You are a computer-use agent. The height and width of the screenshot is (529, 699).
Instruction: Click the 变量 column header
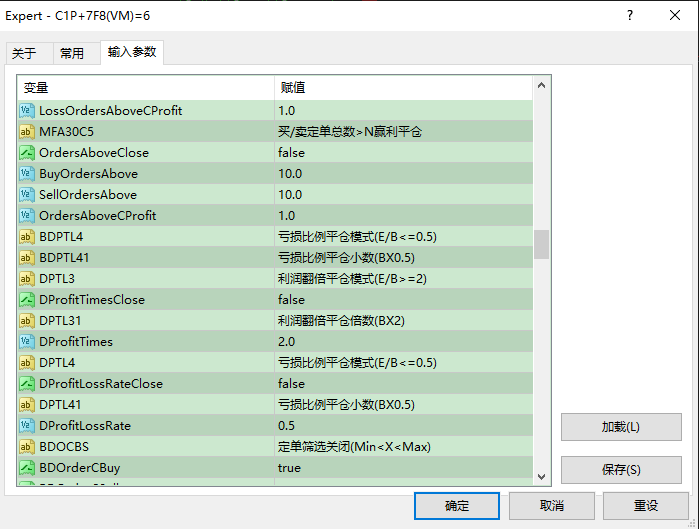coord(146,88)
